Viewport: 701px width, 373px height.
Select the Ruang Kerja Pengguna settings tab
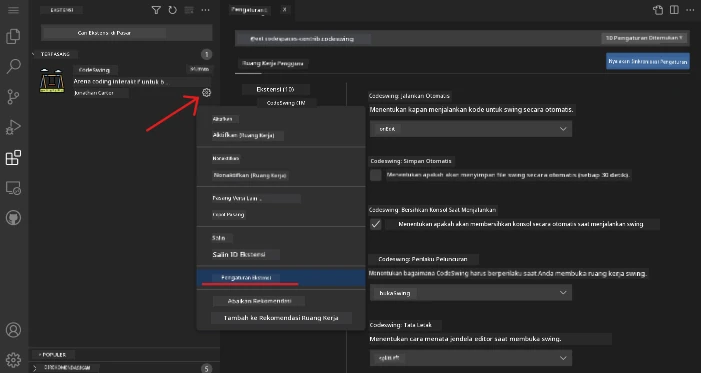272,64
